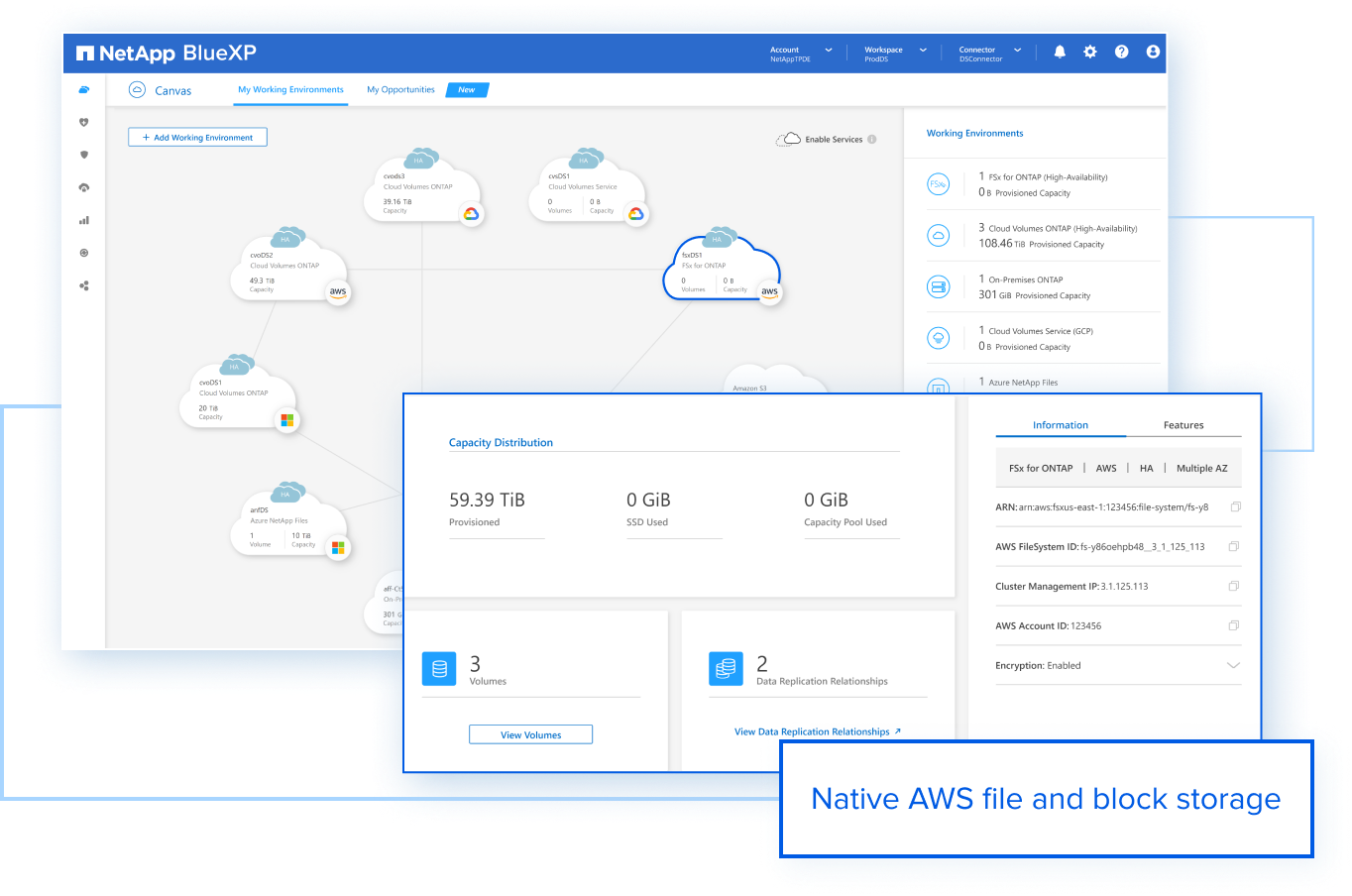Screen dimensions: 1352x896
Task: Expand the Encryption Enabled row
Action: coord(1233,665)
